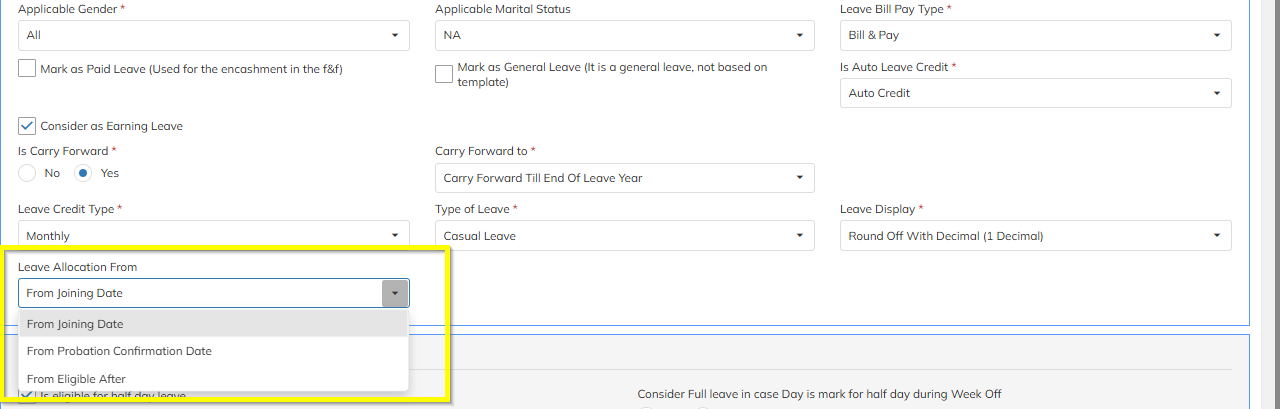1280x409 pixels.
Task: Open the Applicable Gender dropdown
Action: pyautogui.click(x=213, y=35)
